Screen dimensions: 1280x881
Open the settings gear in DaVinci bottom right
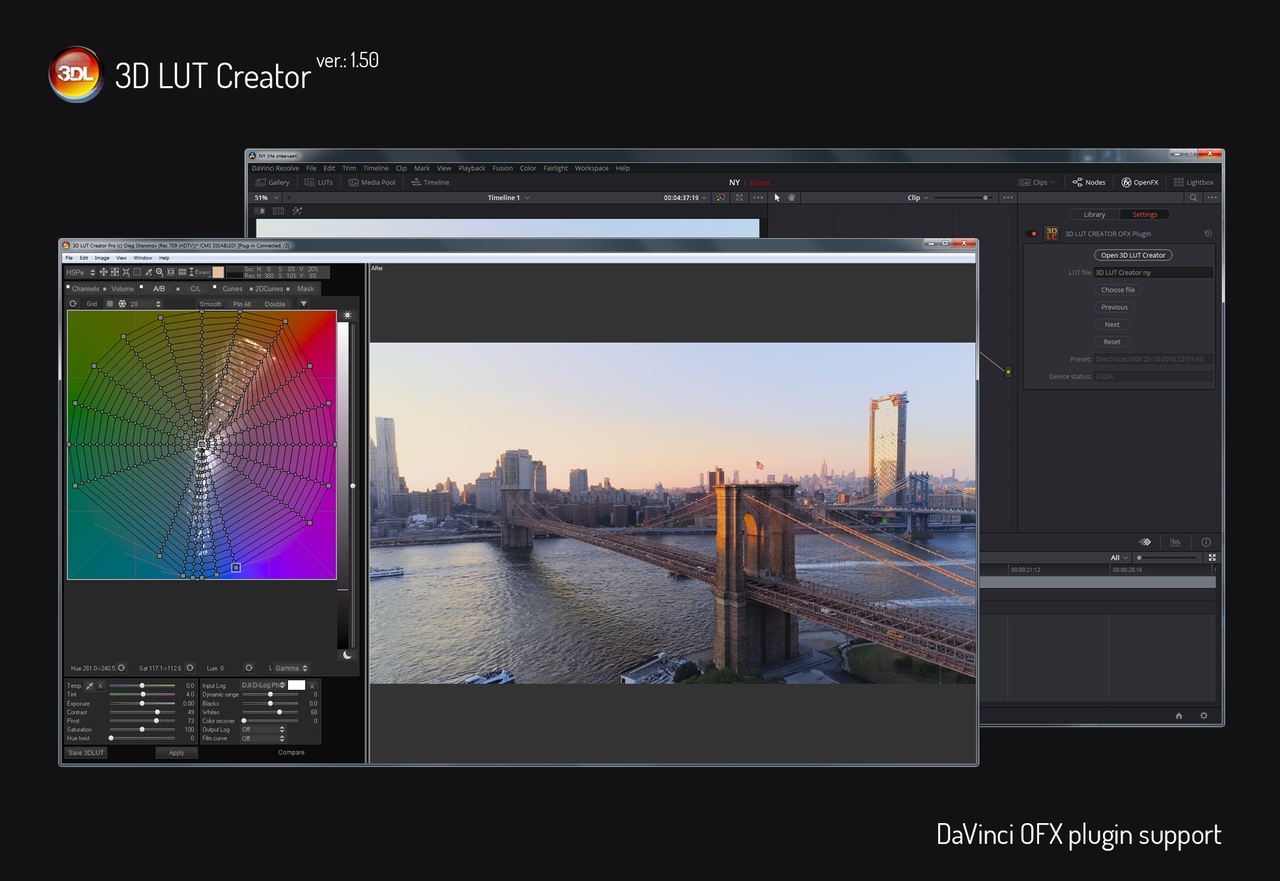[x=1204, y=716]
